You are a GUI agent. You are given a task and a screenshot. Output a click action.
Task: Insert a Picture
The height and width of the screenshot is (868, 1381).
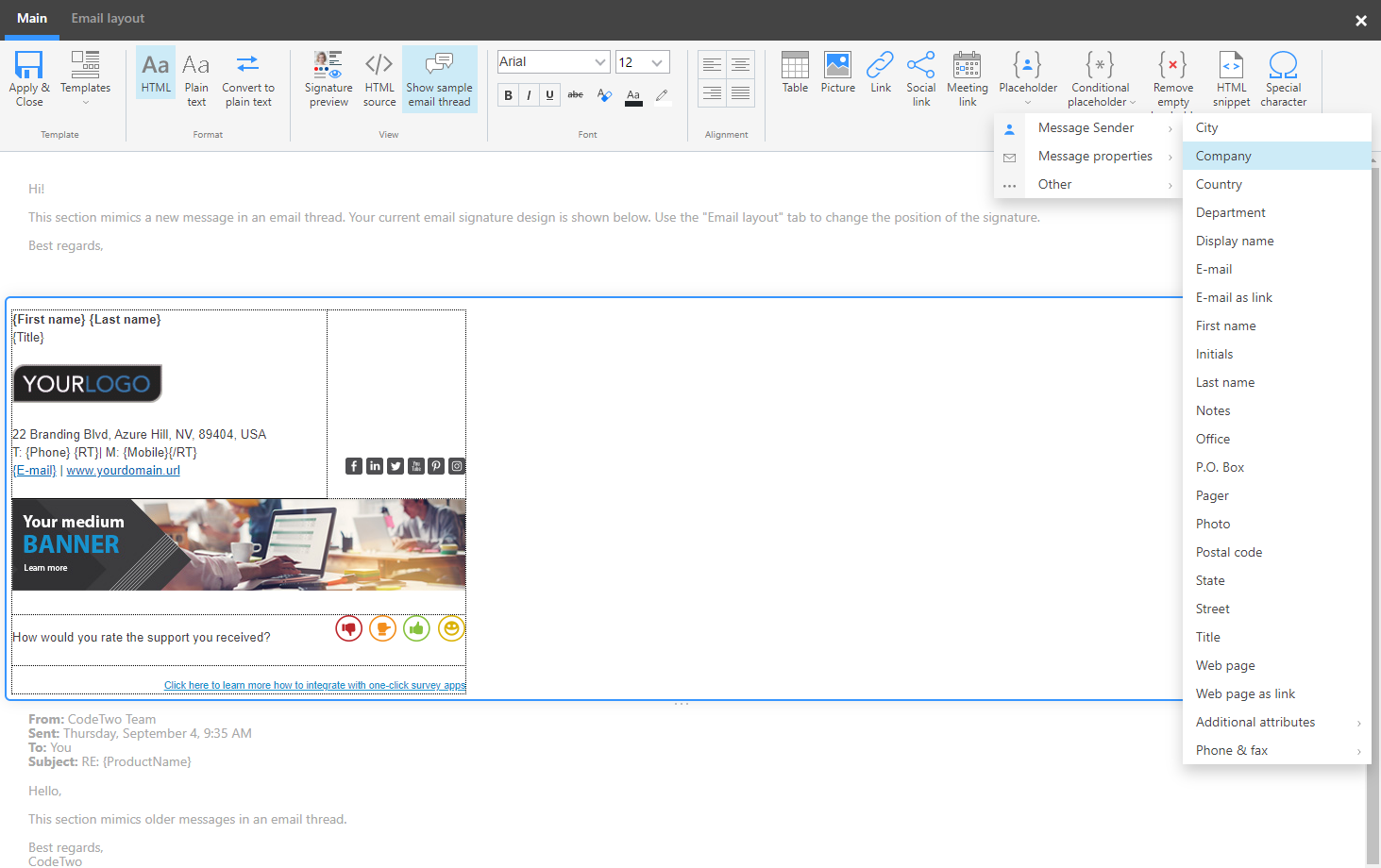(837, 77)
